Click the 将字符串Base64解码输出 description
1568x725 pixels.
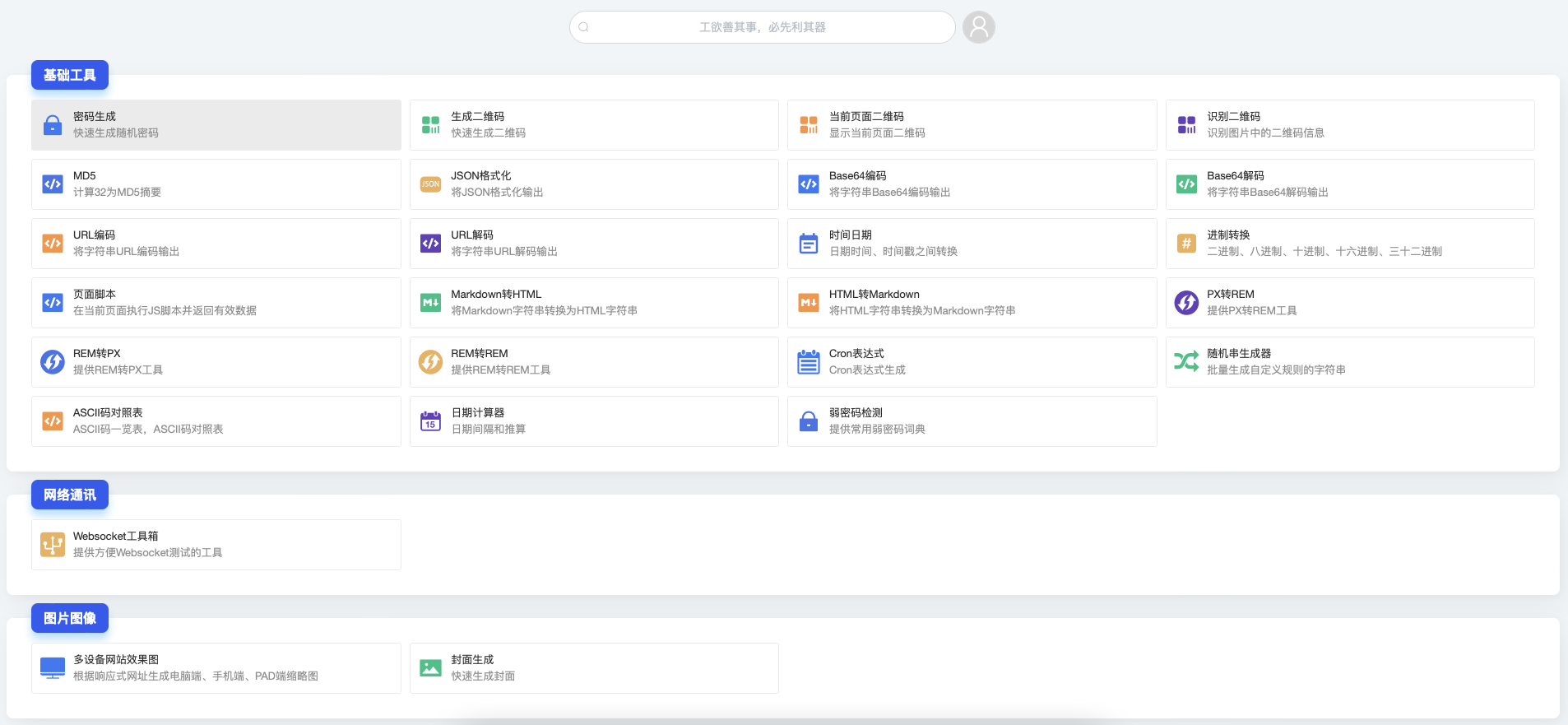click(1268, 193)
